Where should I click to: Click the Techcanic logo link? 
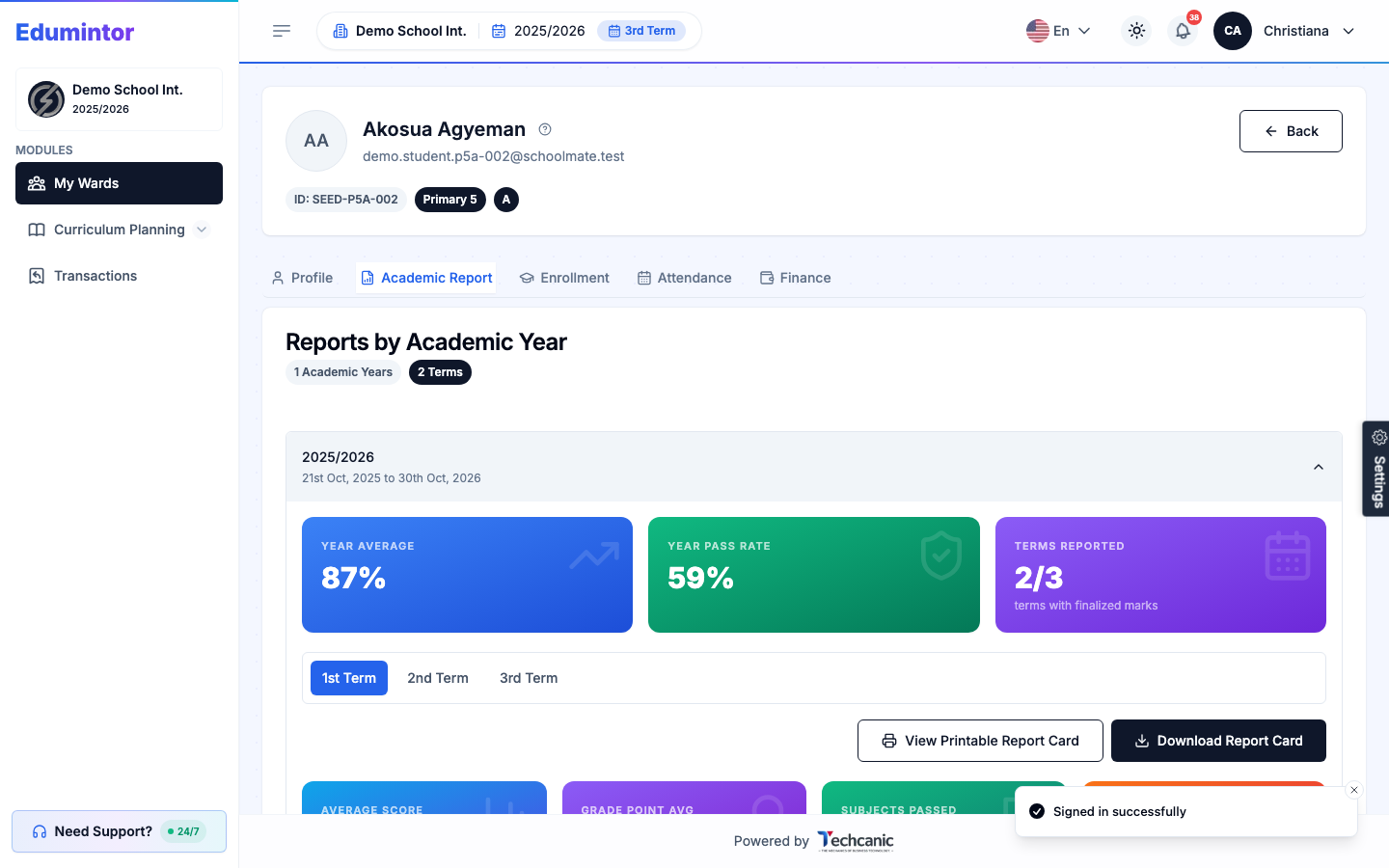pos(856,841)
